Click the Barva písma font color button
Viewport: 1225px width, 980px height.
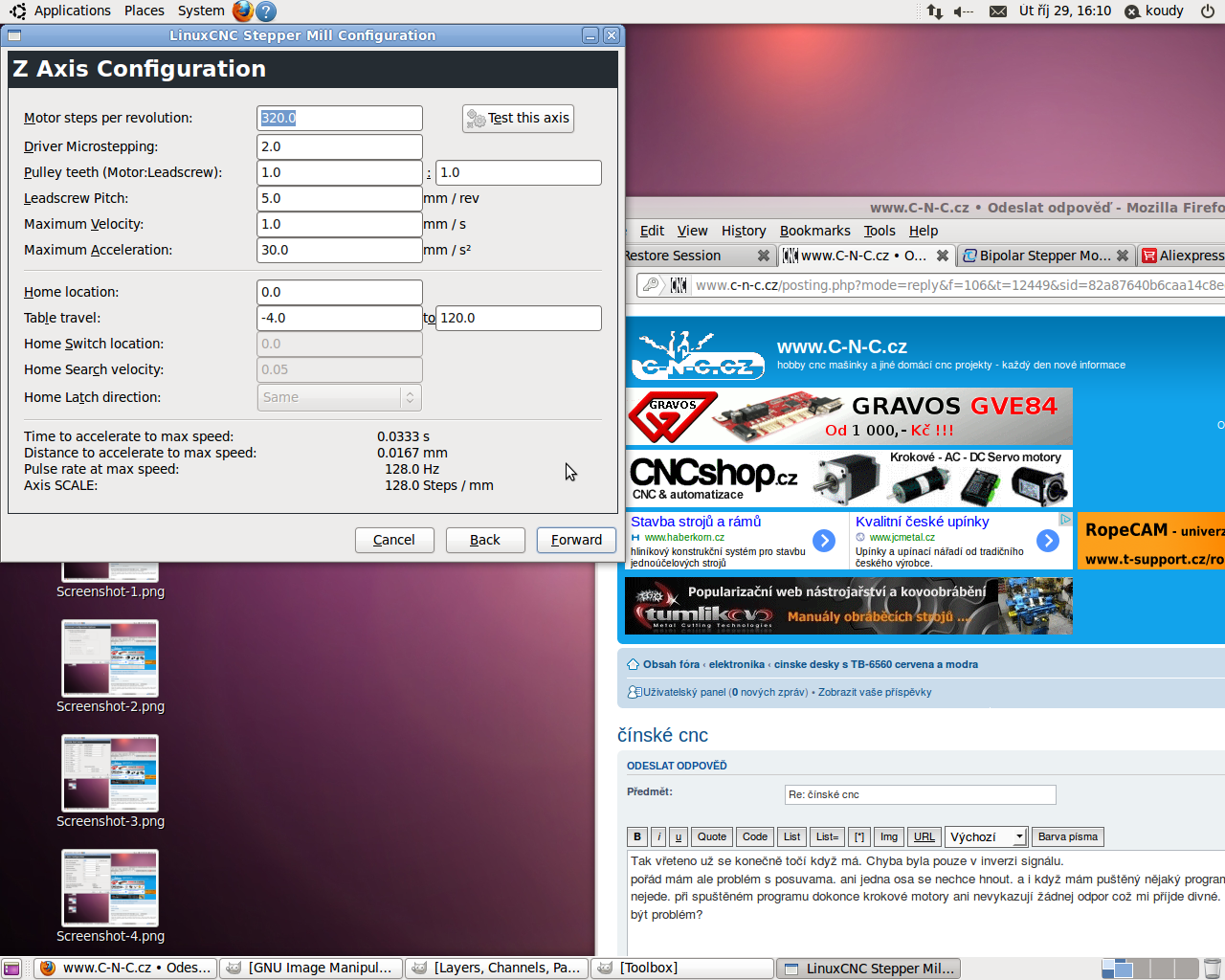click(1067, 836)
